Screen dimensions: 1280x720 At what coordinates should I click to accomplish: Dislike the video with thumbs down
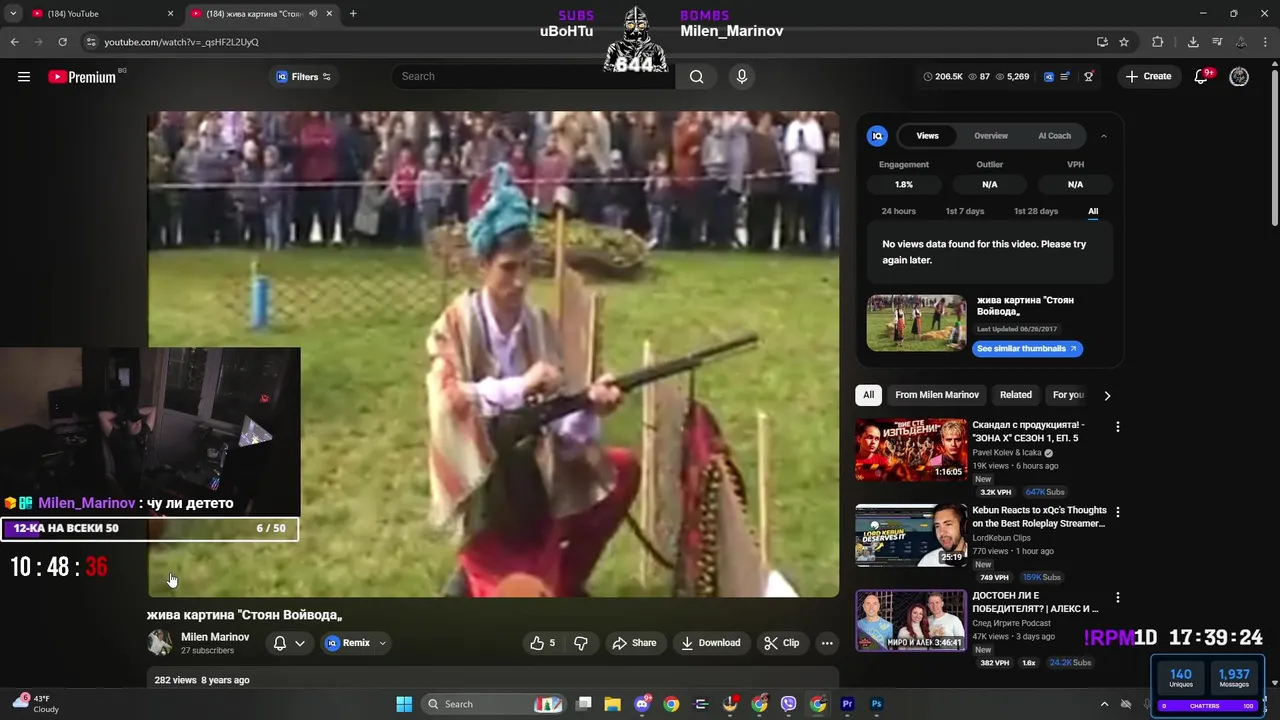[x=581, y=643]
